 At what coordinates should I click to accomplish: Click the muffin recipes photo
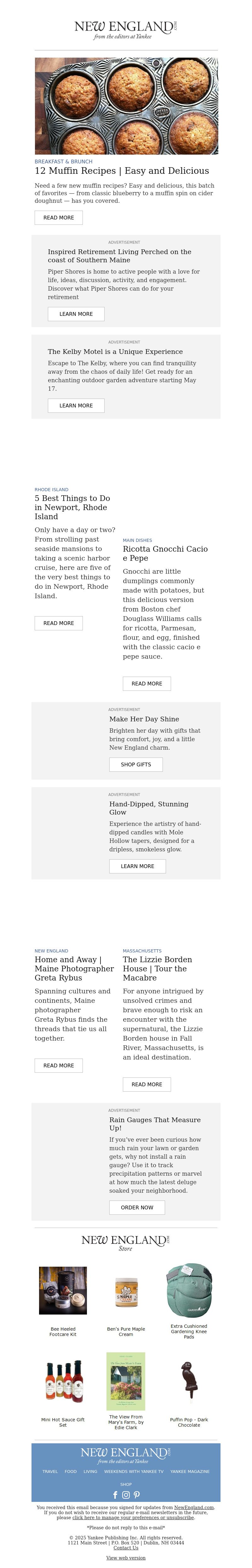[x=126, y=106]
